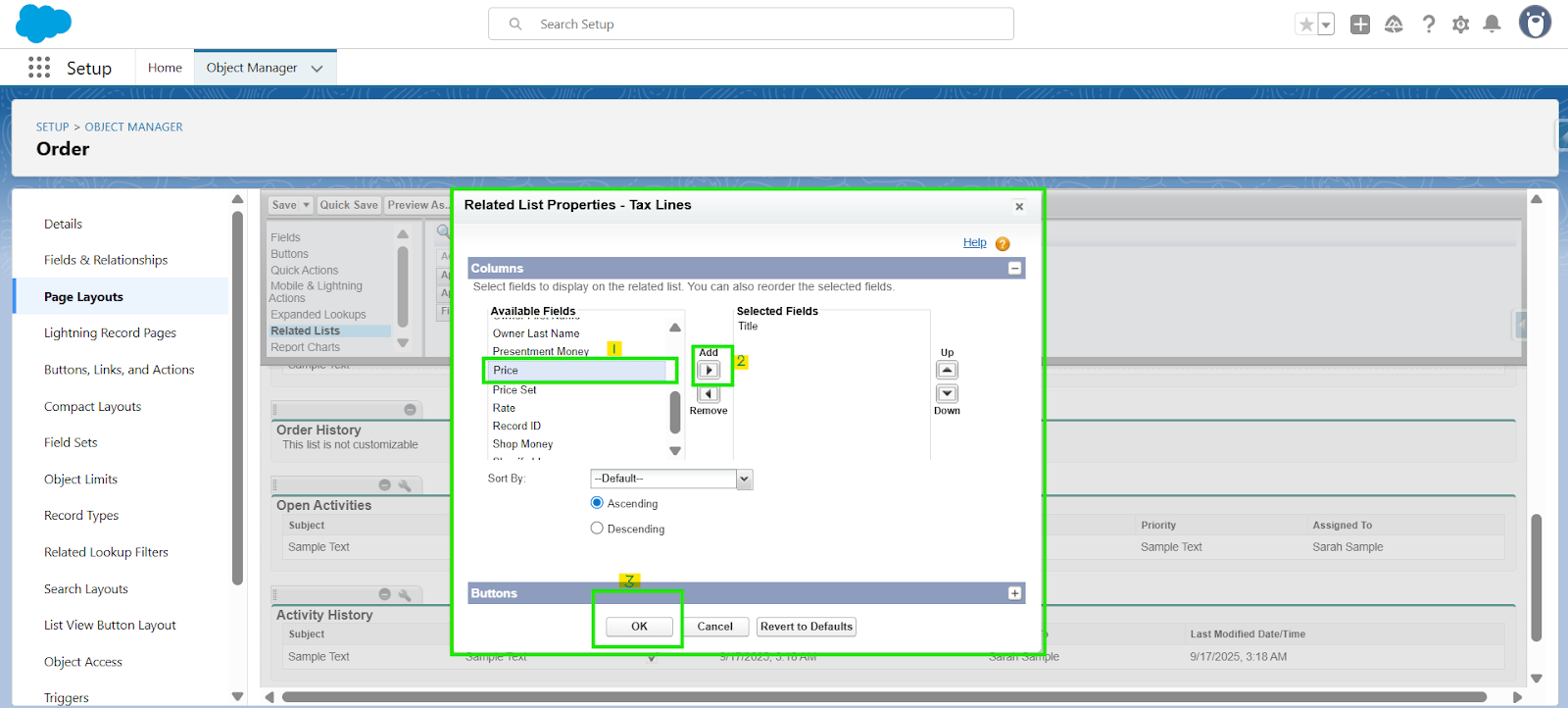1568x708 pixels.
Task: Open the user profile avatar
Action: point(1536,23)
